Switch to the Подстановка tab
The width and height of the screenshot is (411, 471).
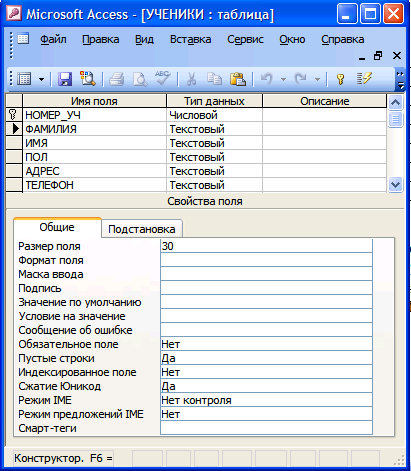coord(142,229)
